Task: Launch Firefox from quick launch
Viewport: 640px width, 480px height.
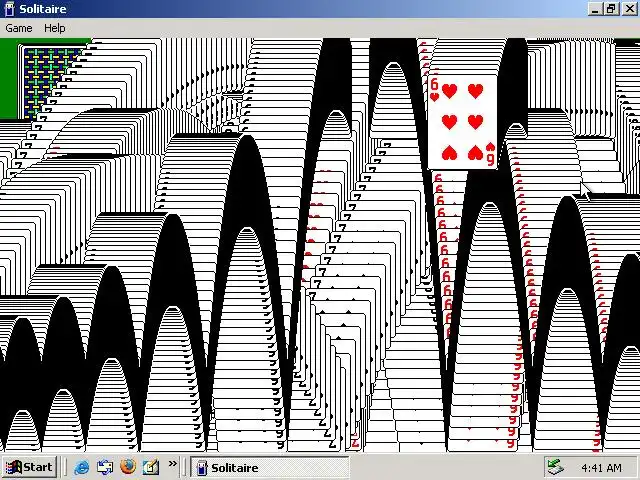Action: click(128, 467)
